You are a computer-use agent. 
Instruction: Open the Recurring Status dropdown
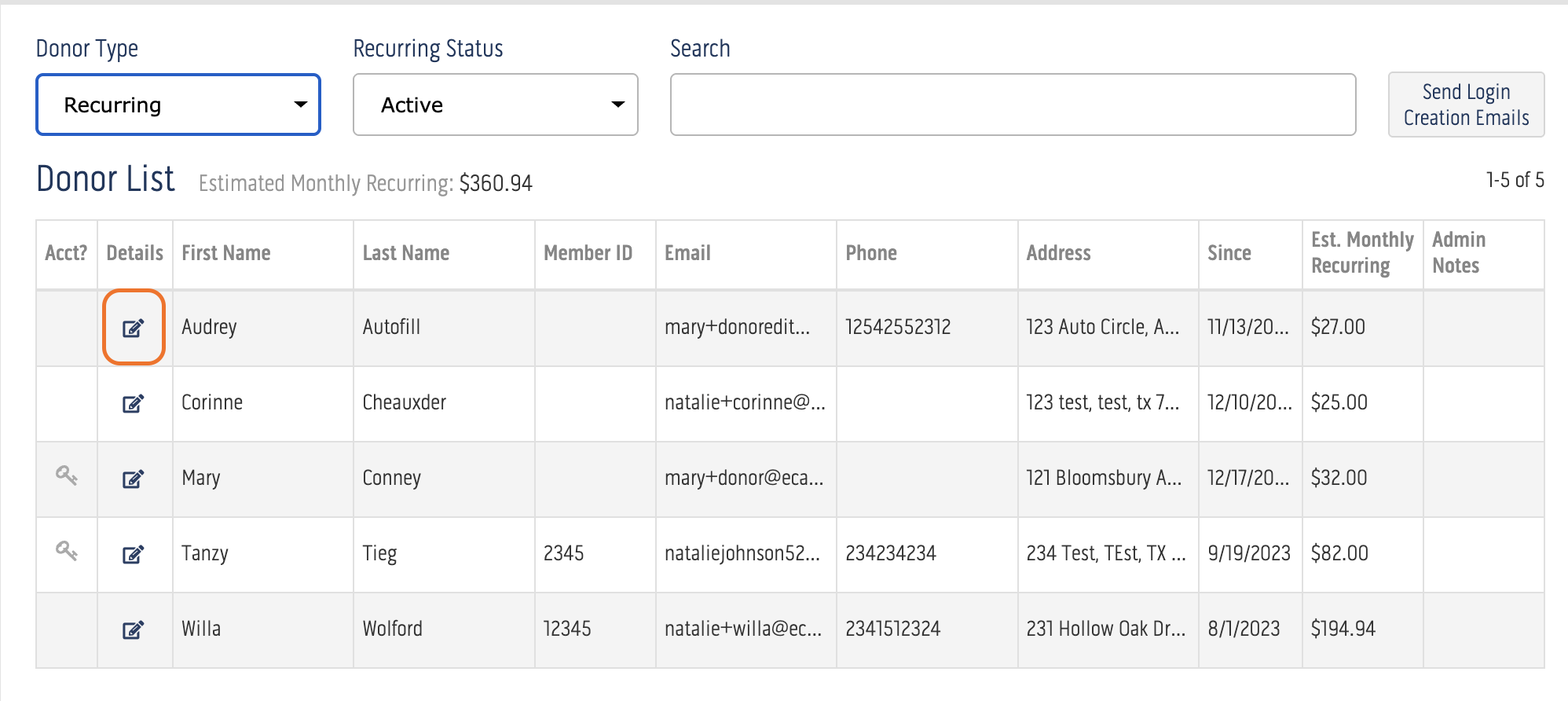[x=495, y=105]
